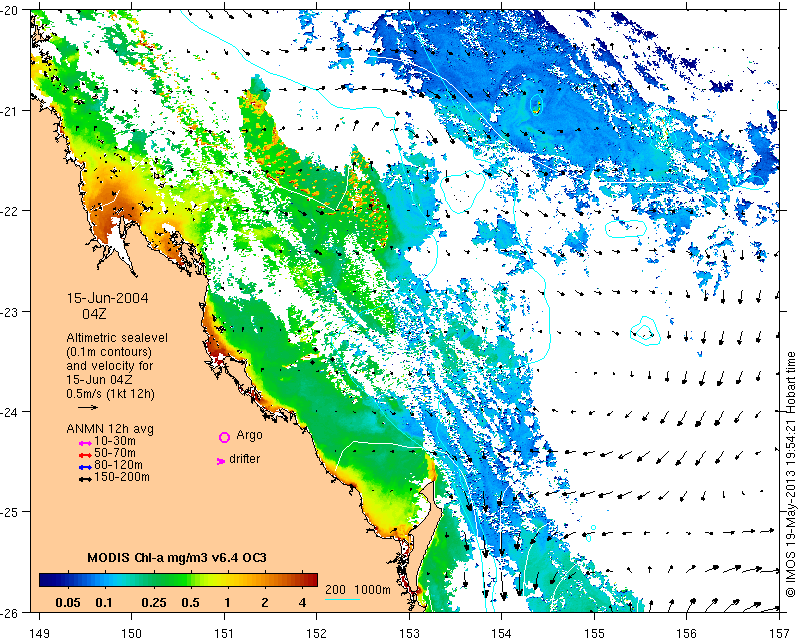800x640 pixels.
Task: Click the 04Z time label
Action: [94, 314]
